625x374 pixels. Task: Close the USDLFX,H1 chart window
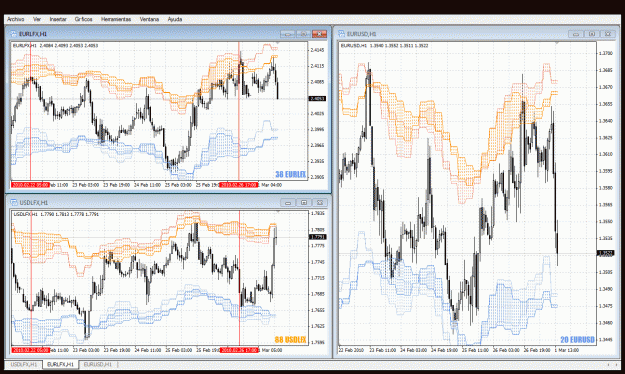tap(320, 203)
